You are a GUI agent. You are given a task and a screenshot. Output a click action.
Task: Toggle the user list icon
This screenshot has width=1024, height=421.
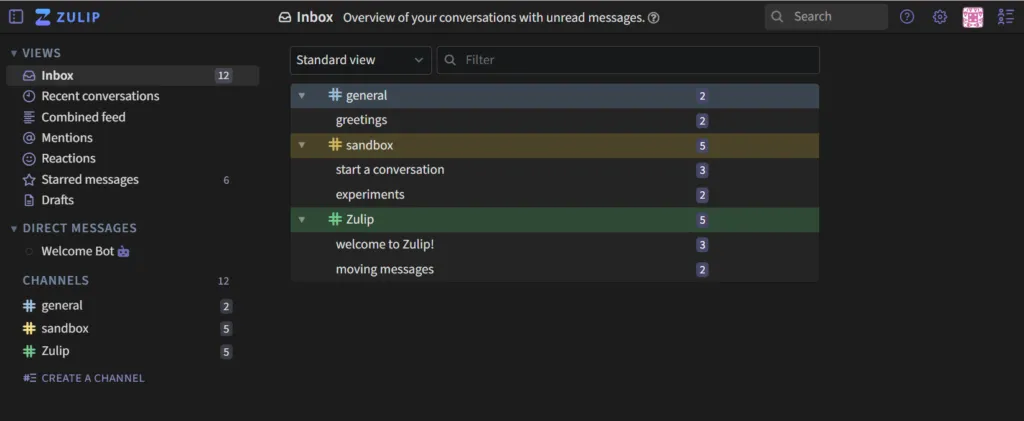tap(1005, 16)
